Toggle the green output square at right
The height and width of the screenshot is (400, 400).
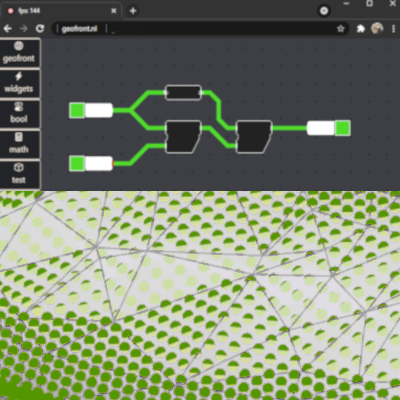coord(343,128)
